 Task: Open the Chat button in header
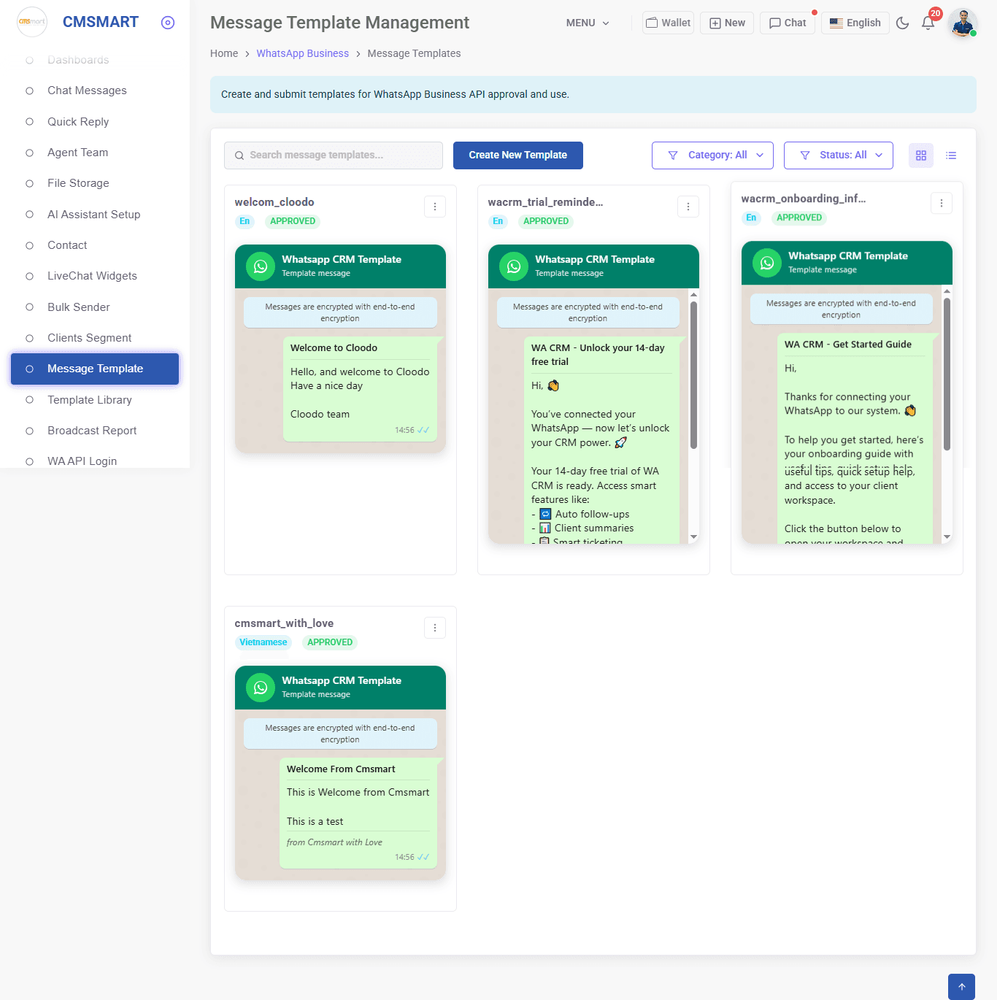point(787,23)
